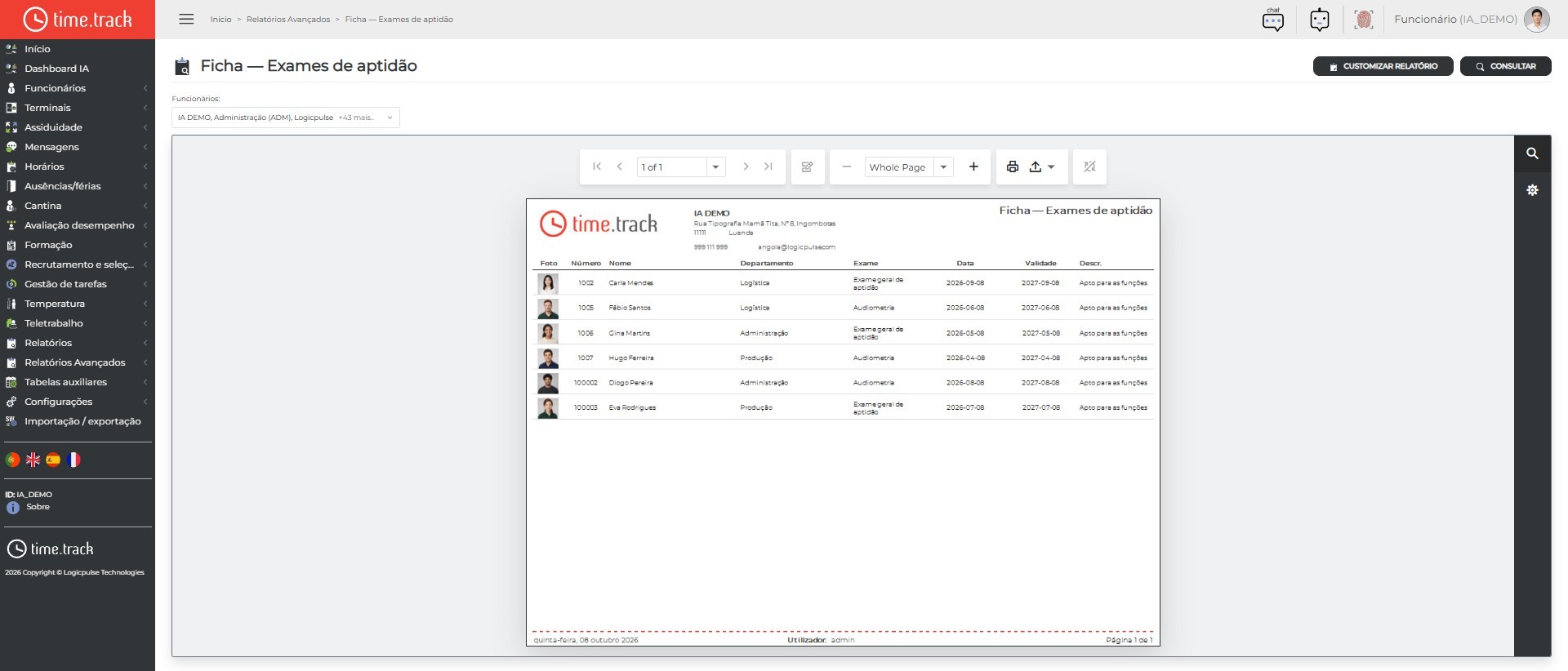Viewport: 1568px width, 671px height.
Task: Open report viewer settings gear
Action: 1533,190
